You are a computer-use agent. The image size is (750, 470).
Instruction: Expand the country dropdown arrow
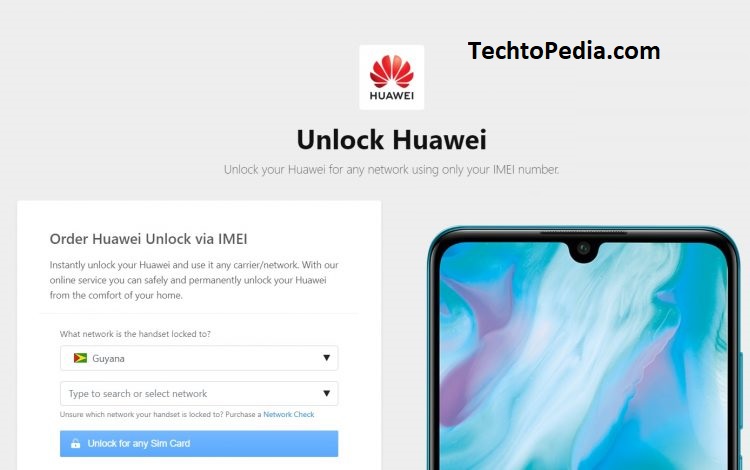click(x=326, y=358)
